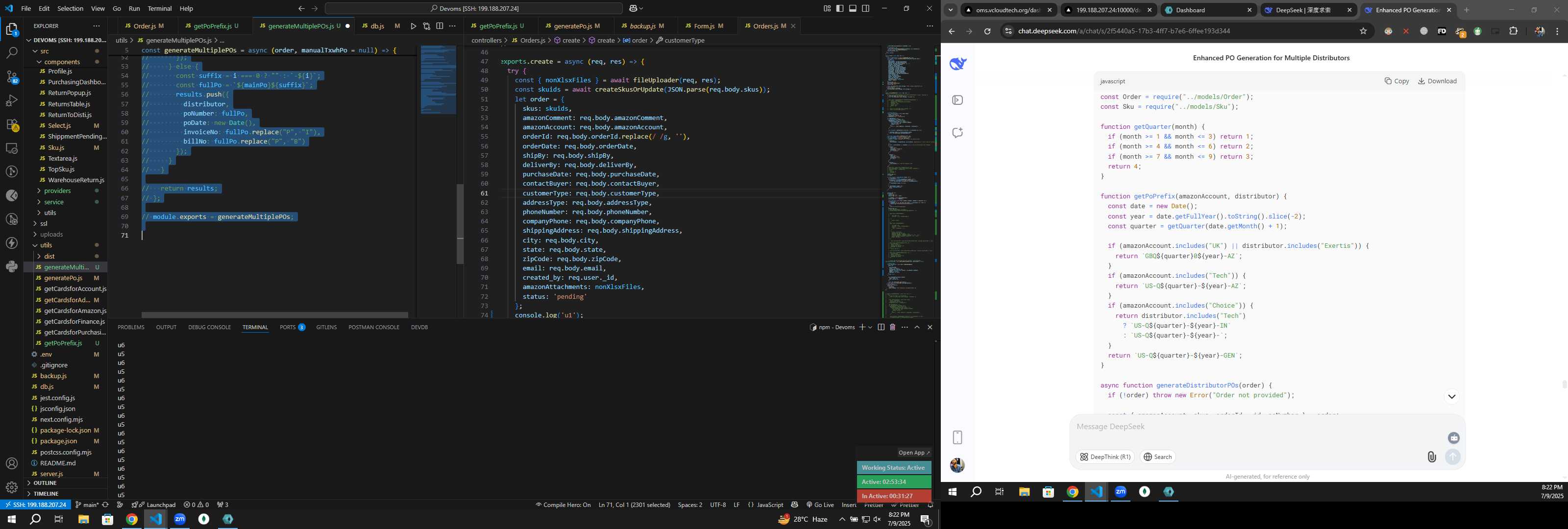Open the Terminal menu in VS Code
The height and width of the screenshot is (529, 1568).
click(x=159, y=8)
